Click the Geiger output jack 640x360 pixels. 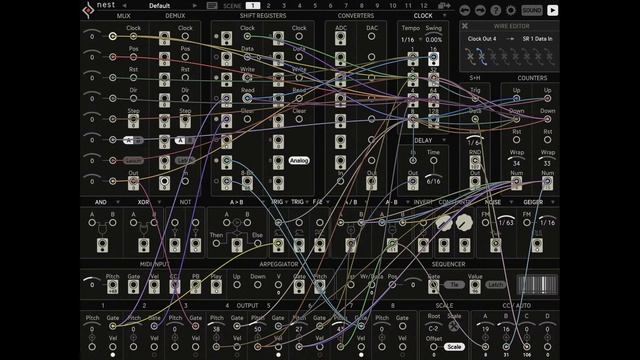click(x=537, y=245)
